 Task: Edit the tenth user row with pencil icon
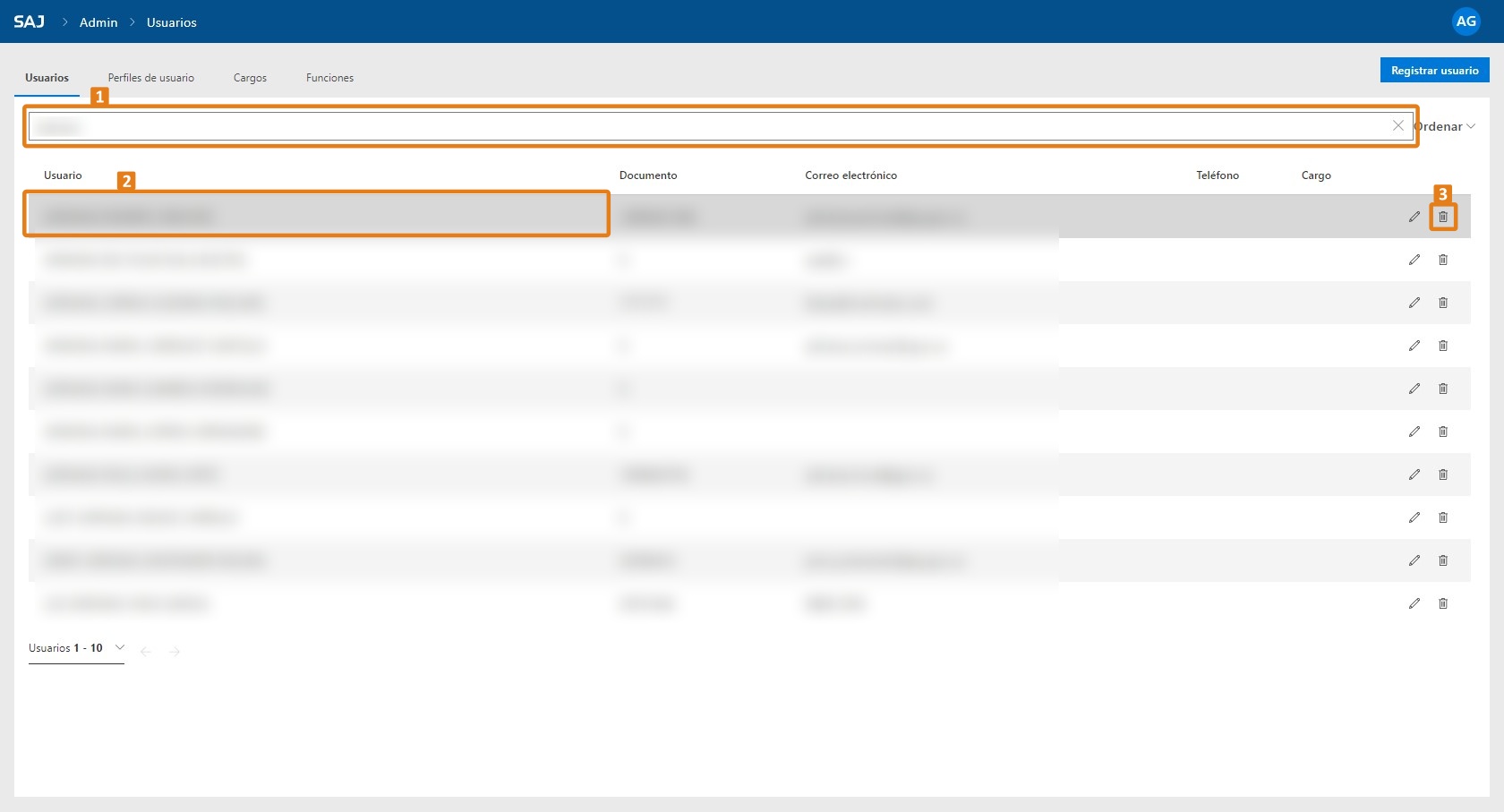(1414, 603)
